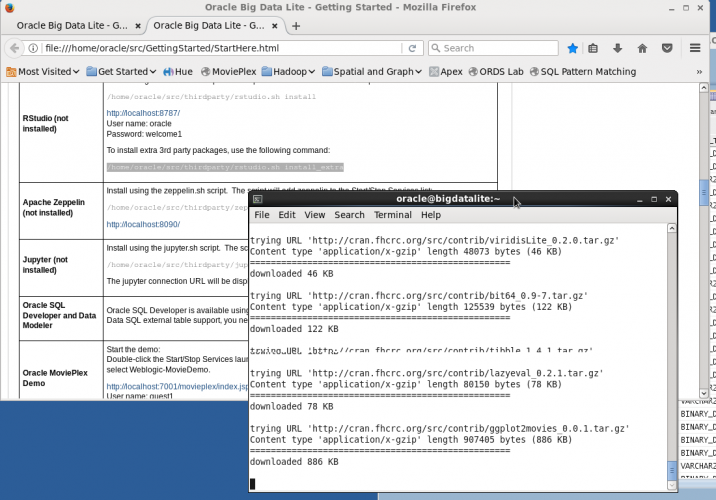Open the ORDS Lab bookmark
Screen dimensions: 716x500
pos(496,72)
